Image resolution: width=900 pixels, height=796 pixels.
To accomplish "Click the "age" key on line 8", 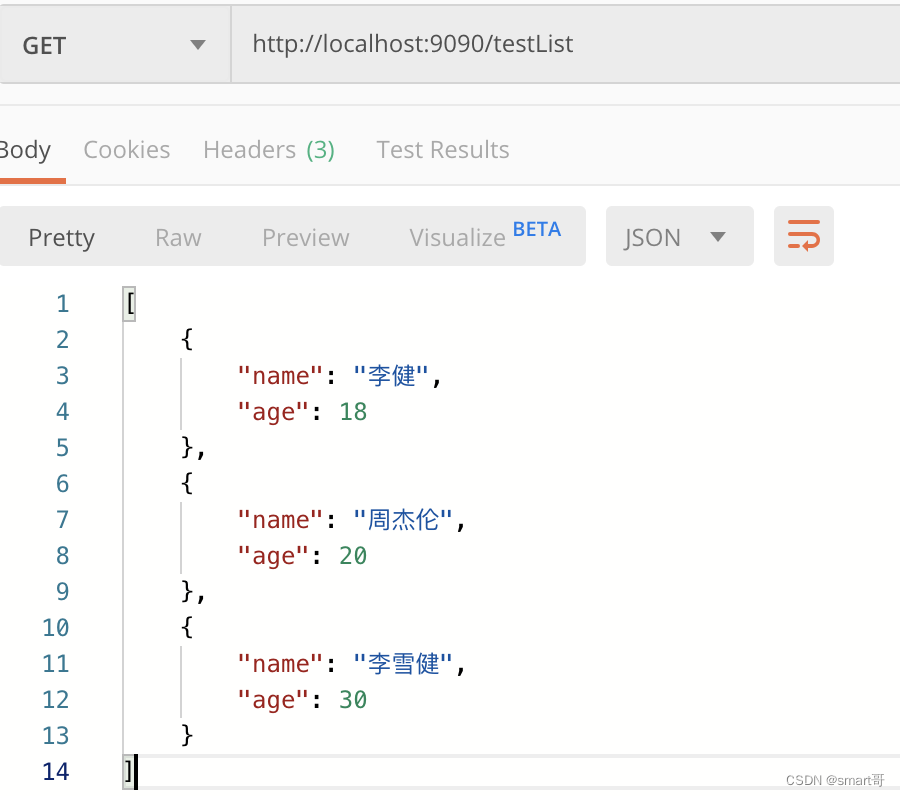I will [274, 556].
